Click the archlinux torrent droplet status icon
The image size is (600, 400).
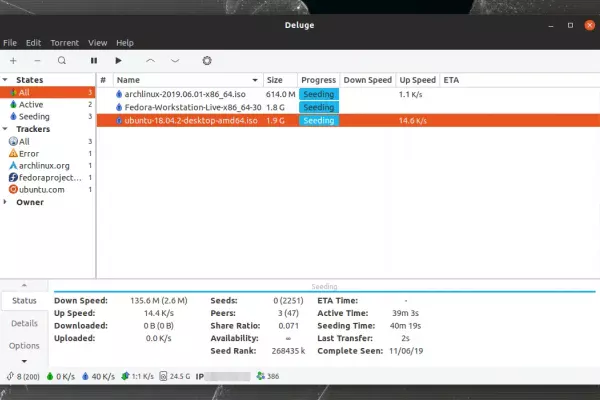[119, 94]
